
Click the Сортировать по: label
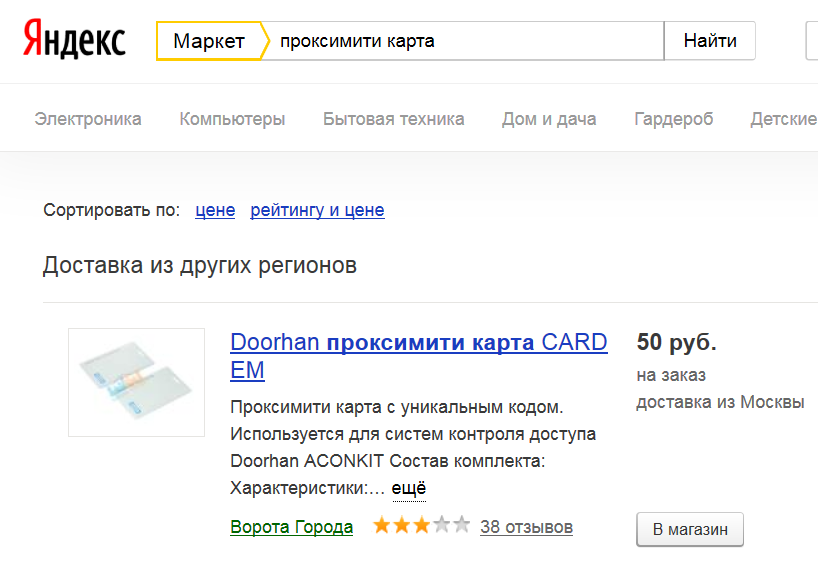point(111,210)
